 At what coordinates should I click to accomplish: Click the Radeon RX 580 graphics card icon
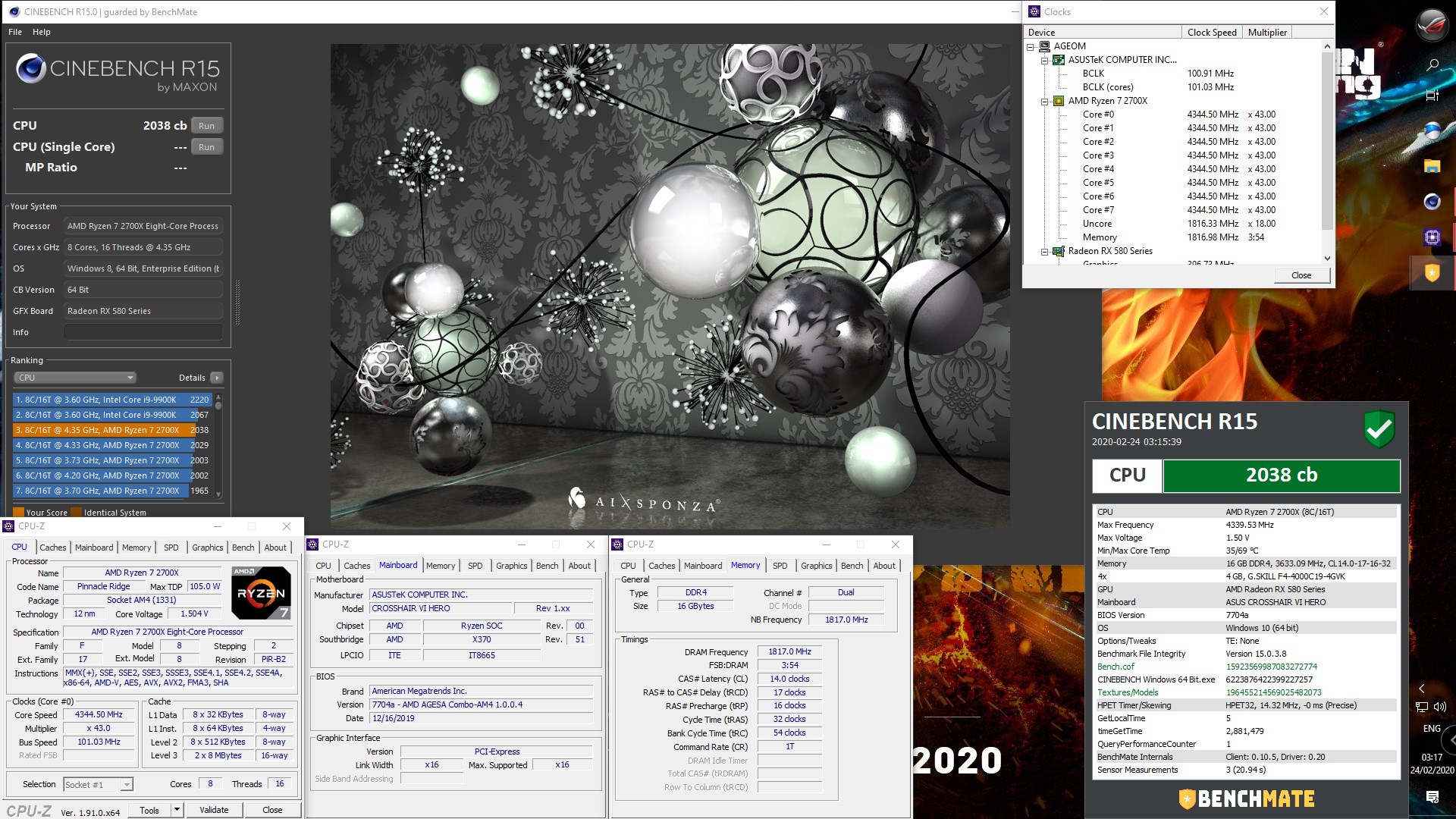1059,251
